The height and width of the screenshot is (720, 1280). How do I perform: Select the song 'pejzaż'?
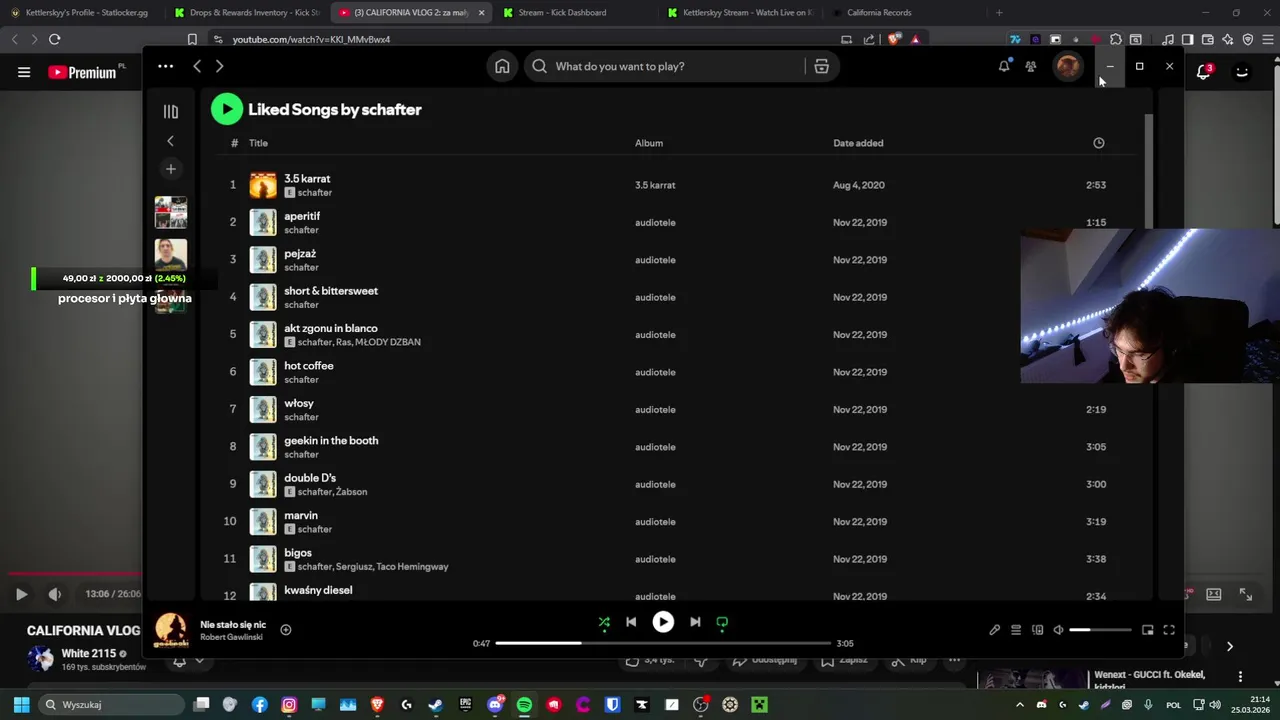pyautogui.click(x=300, y=253)
